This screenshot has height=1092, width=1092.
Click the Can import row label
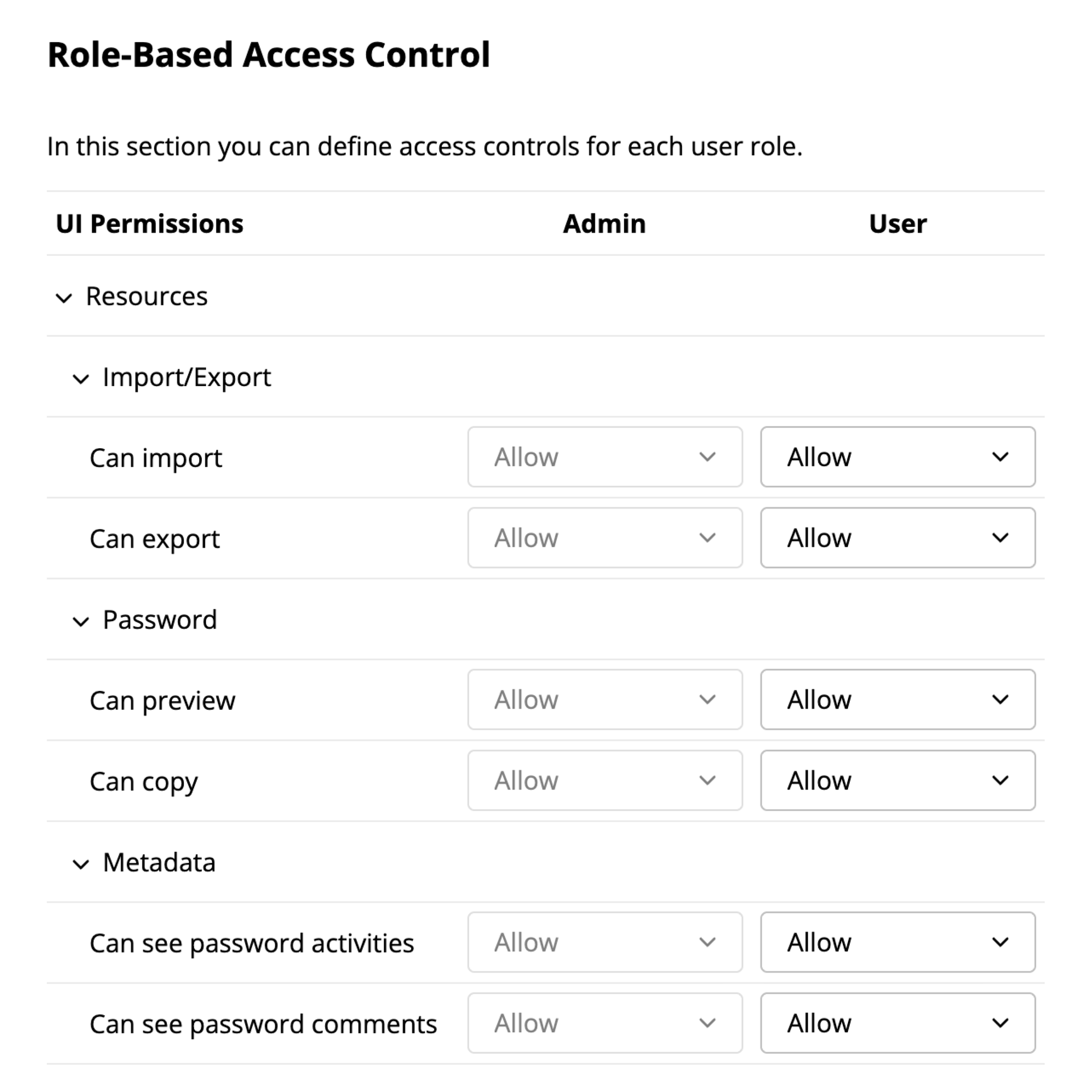tap(156, 457)
